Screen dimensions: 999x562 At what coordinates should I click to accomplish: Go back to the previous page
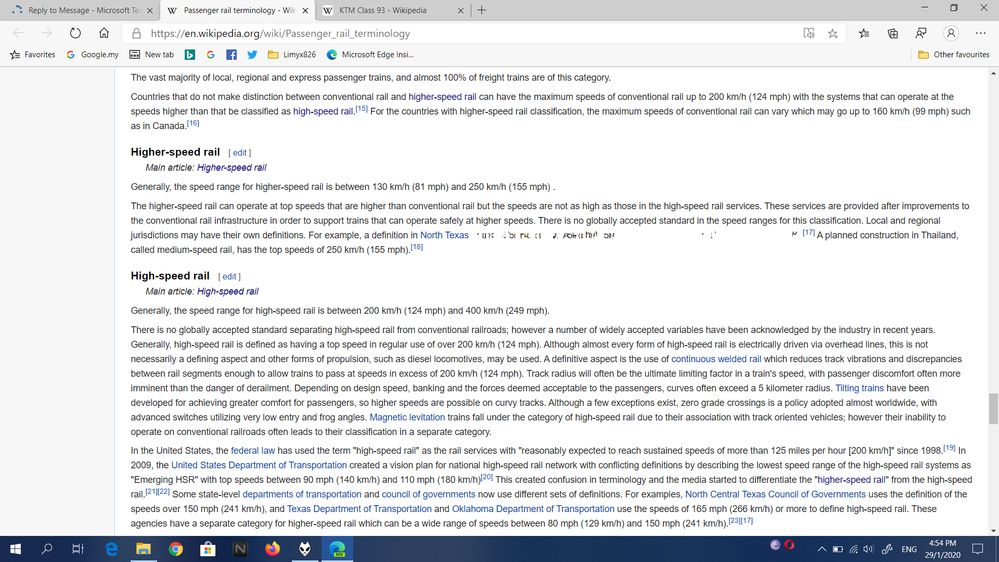click(x=18, y=33)
